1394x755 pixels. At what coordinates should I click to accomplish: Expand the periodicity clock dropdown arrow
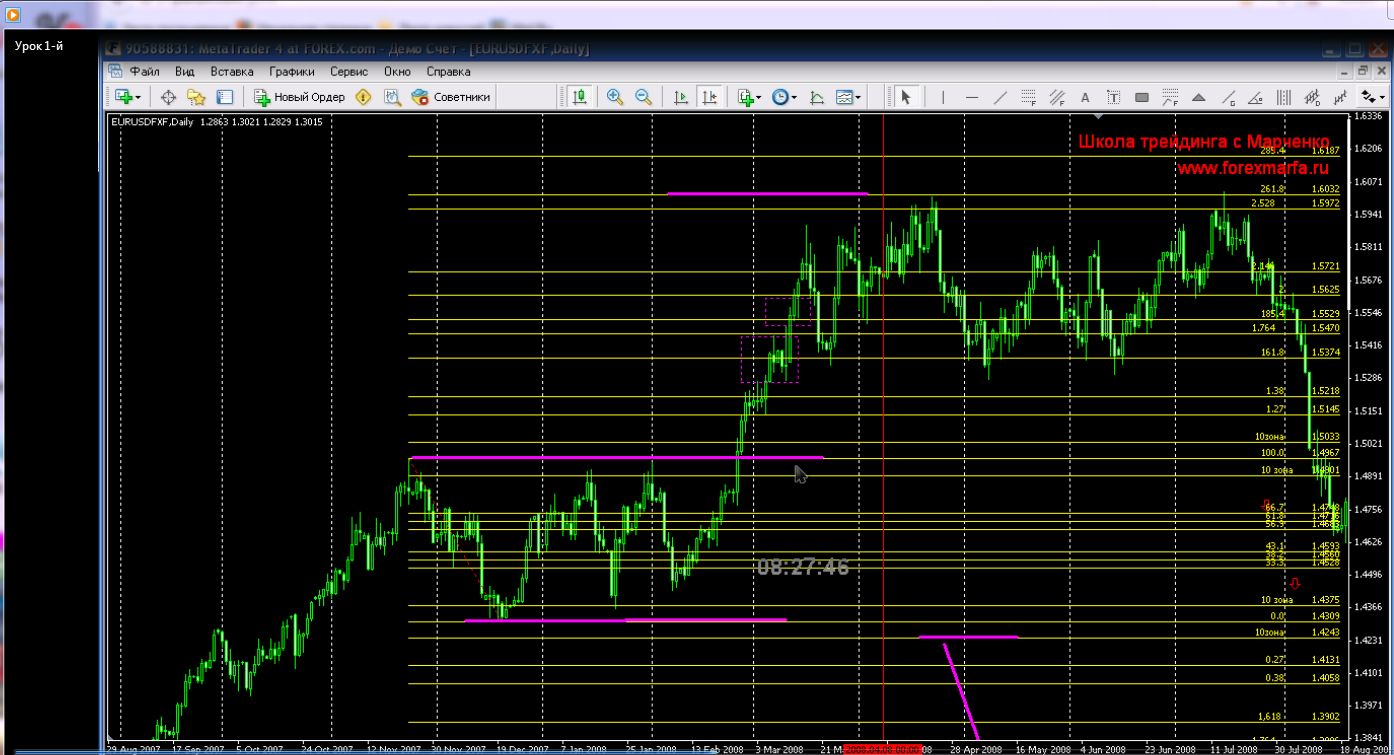click(794, 98)
